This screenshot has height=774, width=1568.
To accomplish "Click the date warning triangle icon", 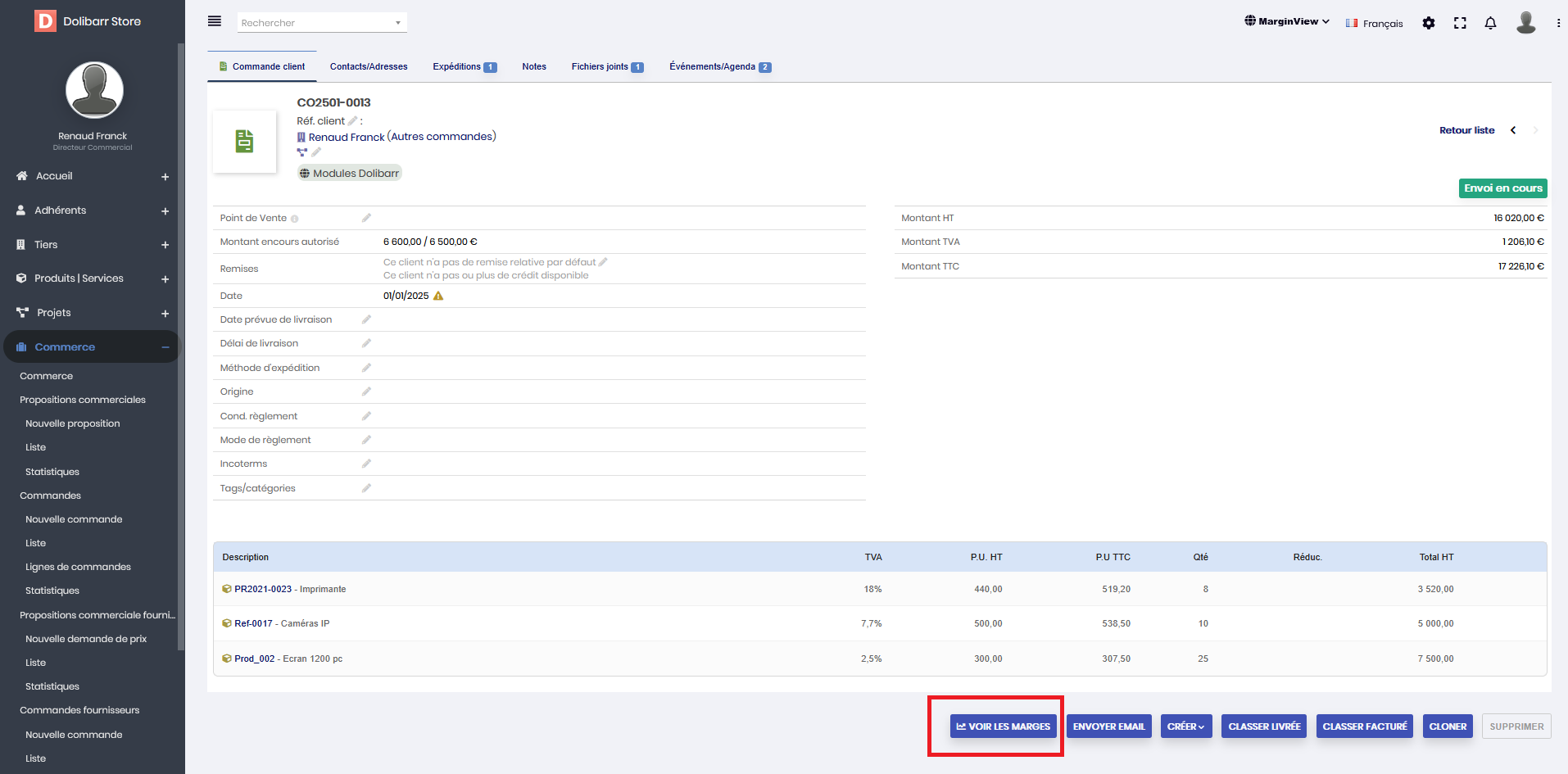I will [438, 296].
